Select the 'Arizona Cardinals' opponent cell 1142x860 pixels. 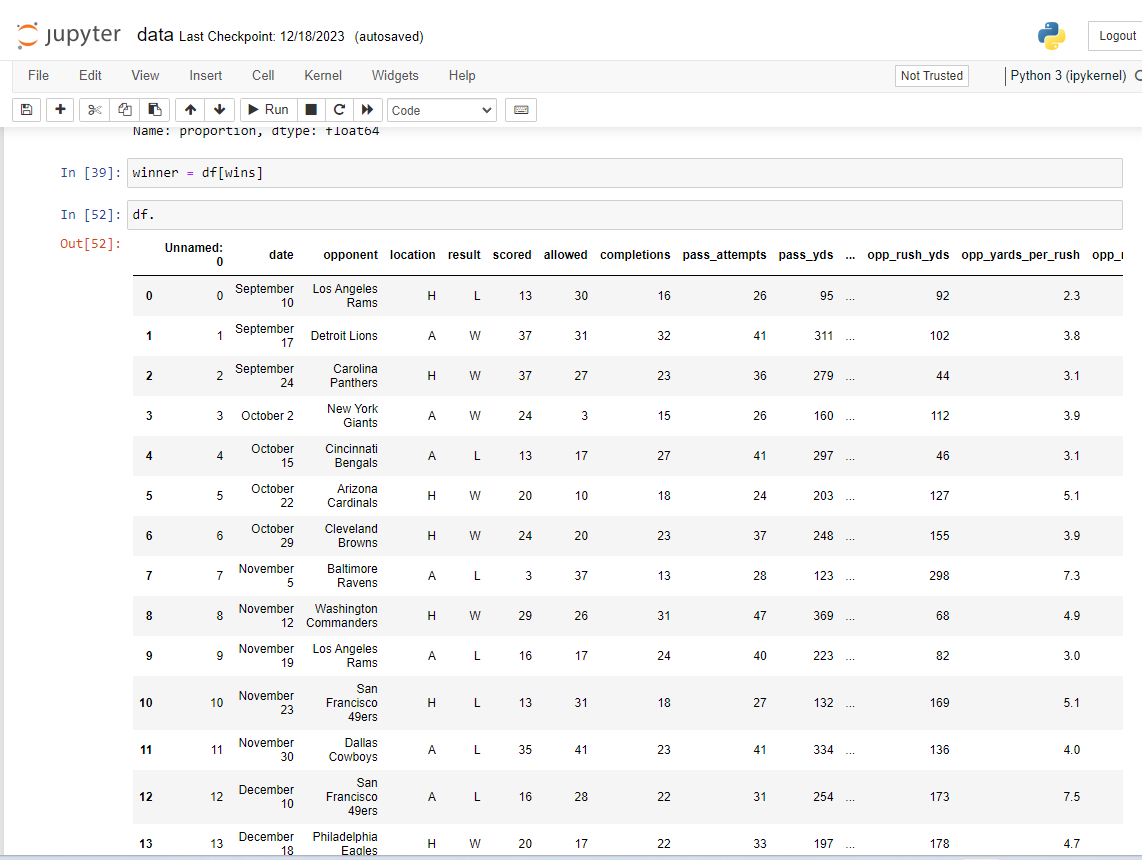tap(353, 496)
